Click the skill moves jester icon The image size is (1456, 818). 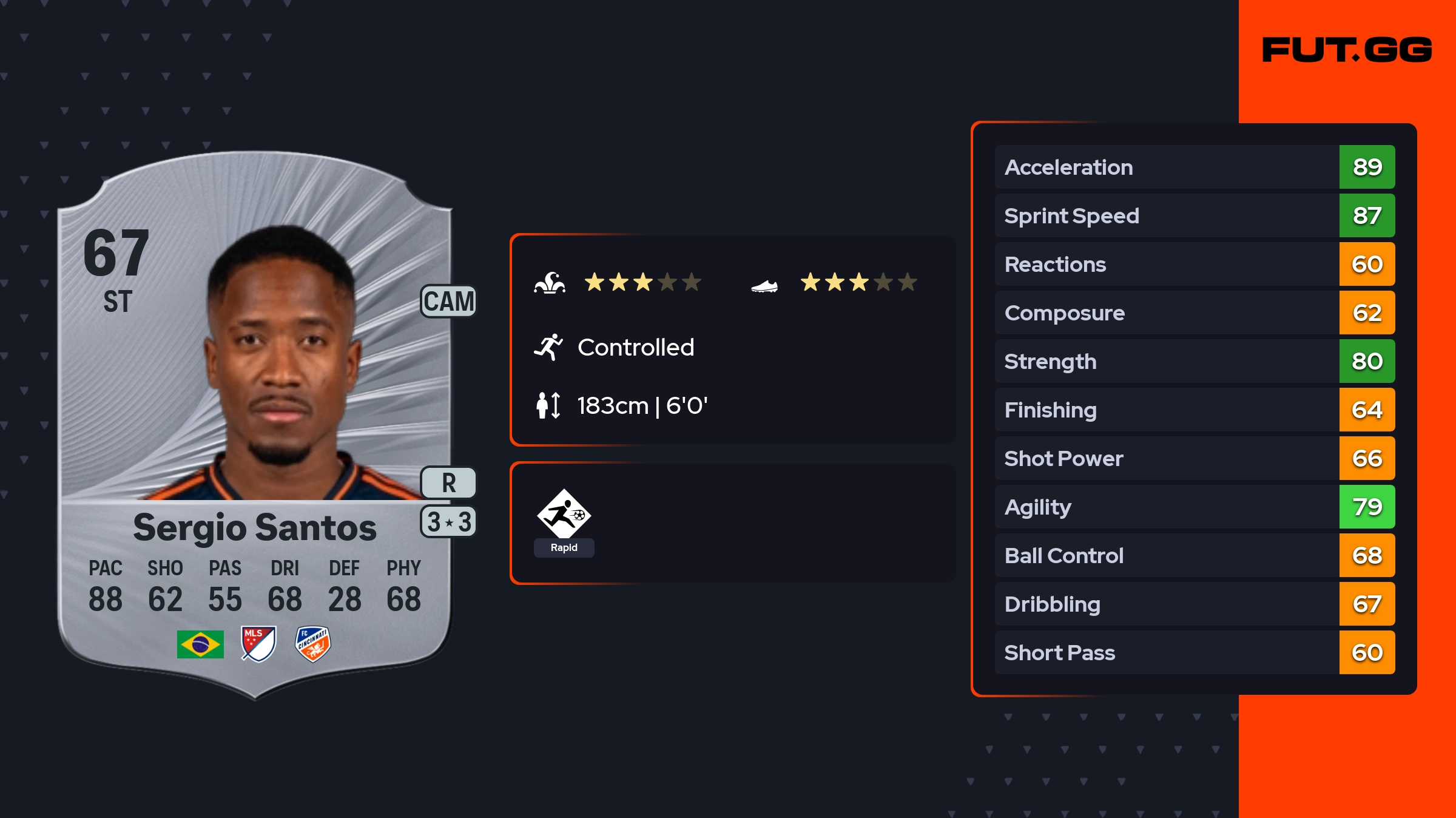(550, 283)
